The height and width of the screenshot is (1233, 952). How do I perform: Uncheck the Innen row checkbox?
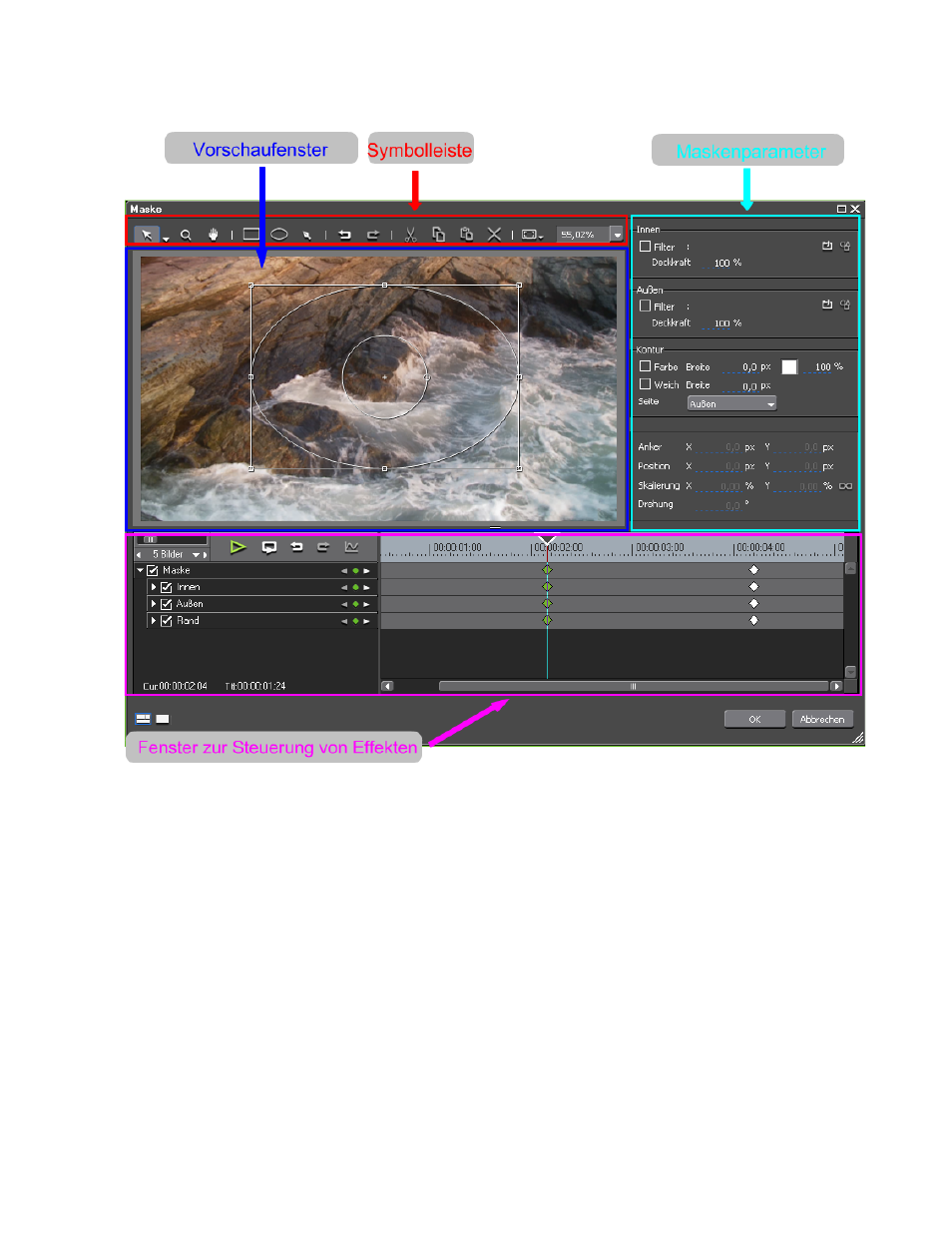tap(167, 587)
